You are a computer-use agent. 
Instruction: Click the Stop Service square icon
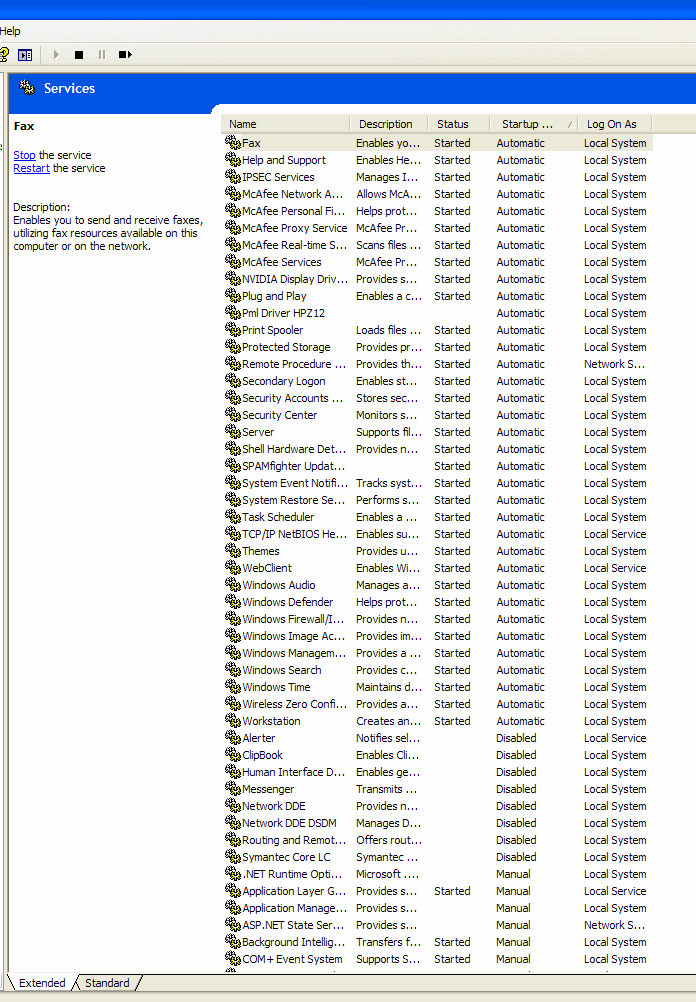coord(79,55)
